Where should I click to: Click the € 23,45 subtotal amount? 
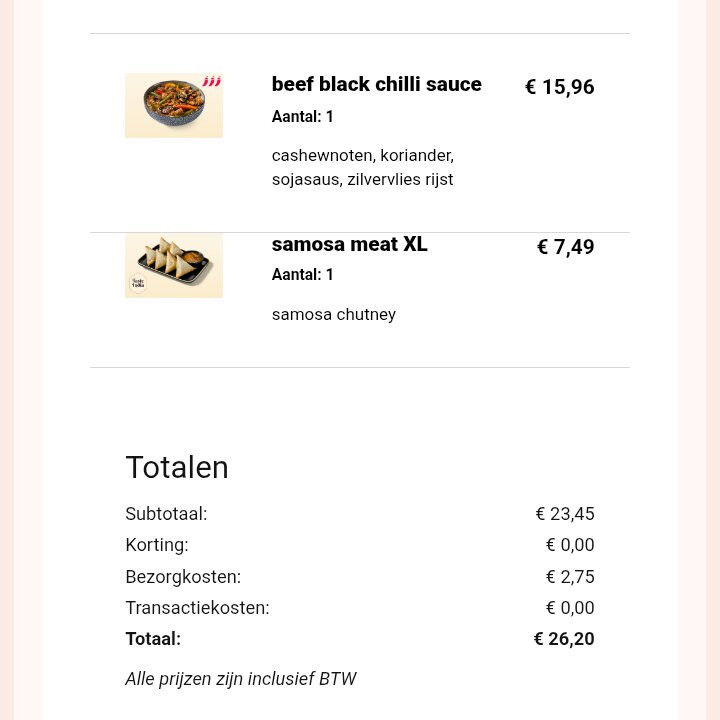point(564,514)
